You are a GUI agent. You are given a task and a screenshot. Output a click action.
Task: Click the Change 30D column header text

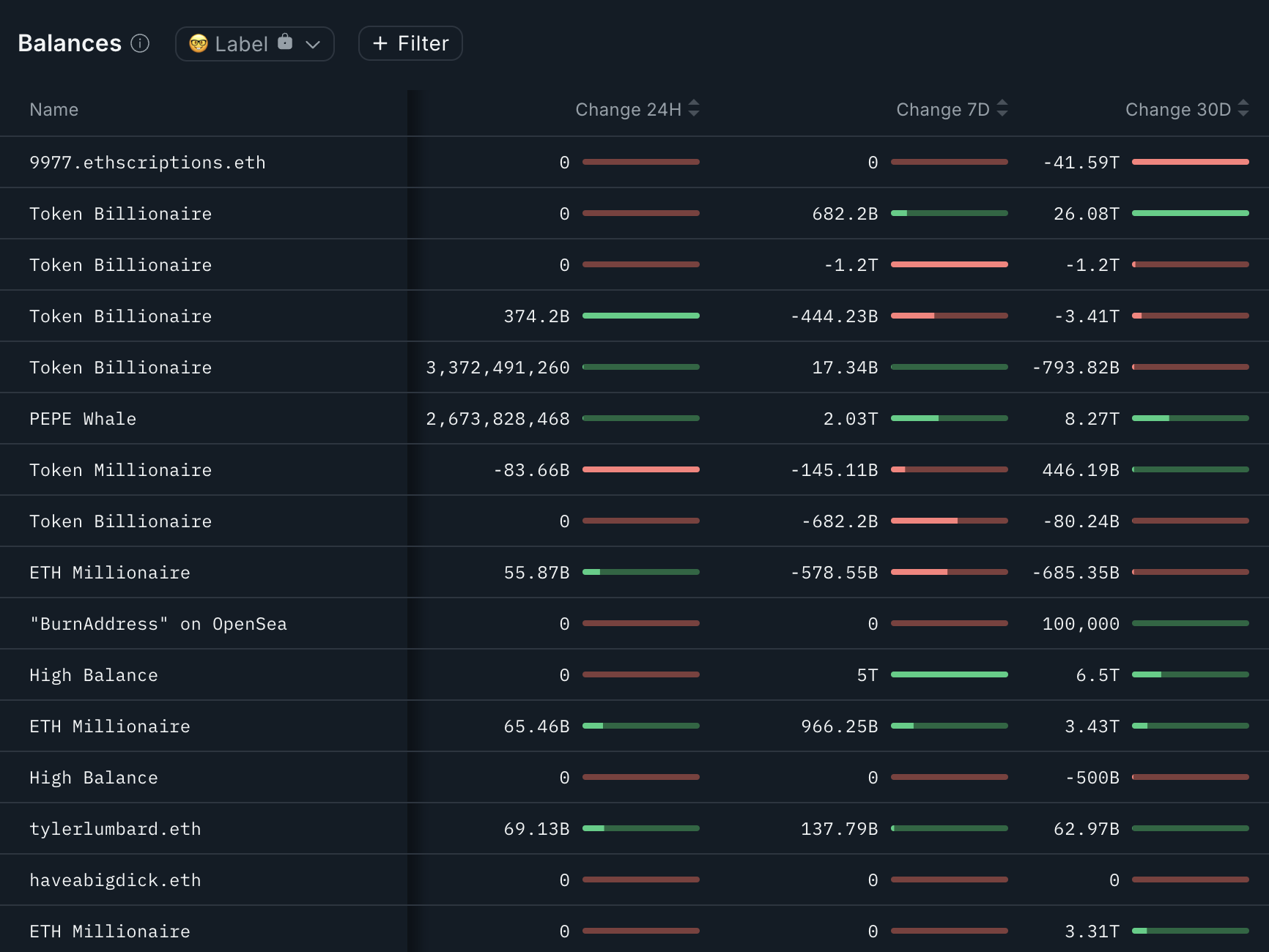[1177, 110]
